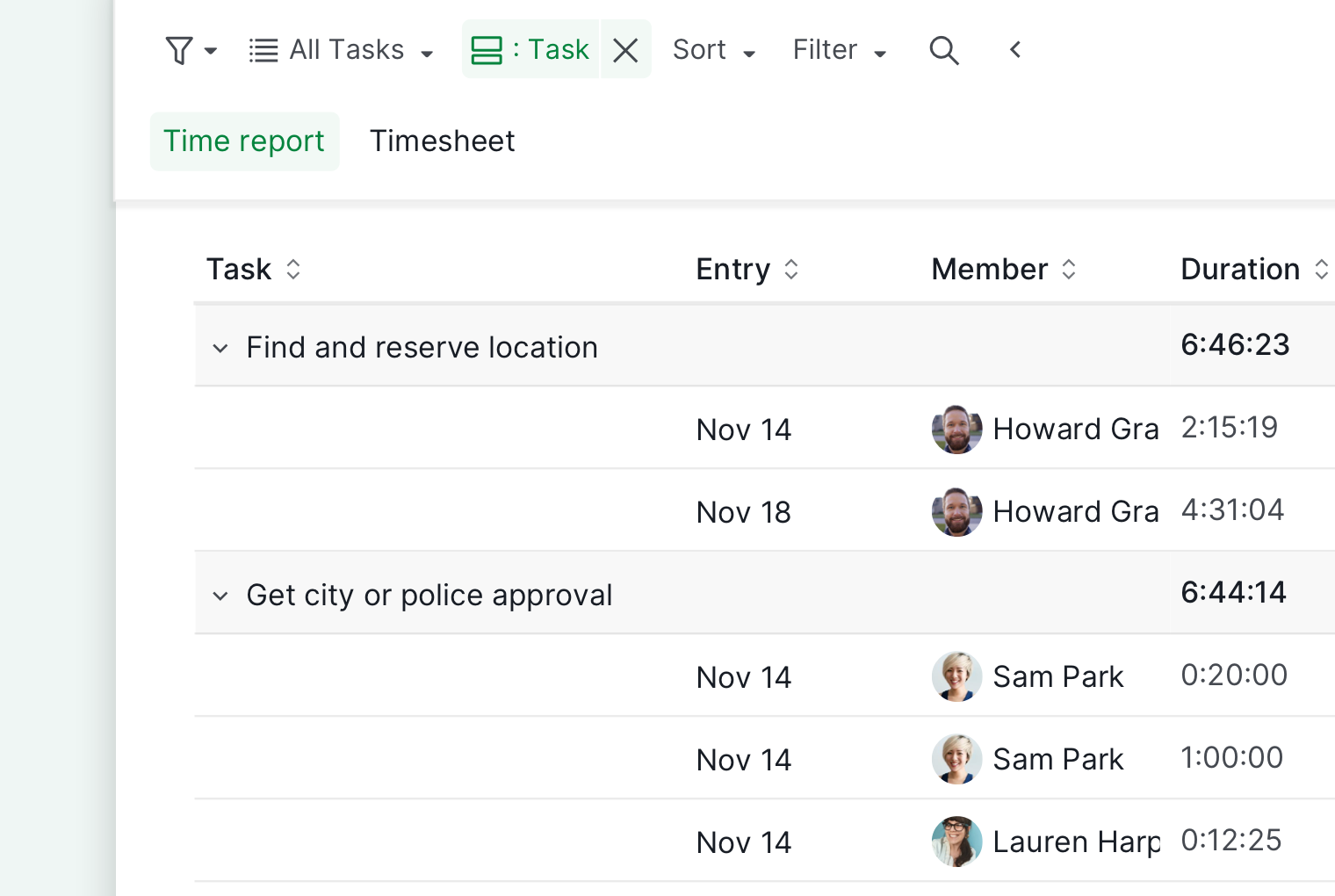The width and height of the screenshot is (1335, 896).
Task: Toggle sorting on the Entry column
Action: pyautogui.click(x=792, y=269)
